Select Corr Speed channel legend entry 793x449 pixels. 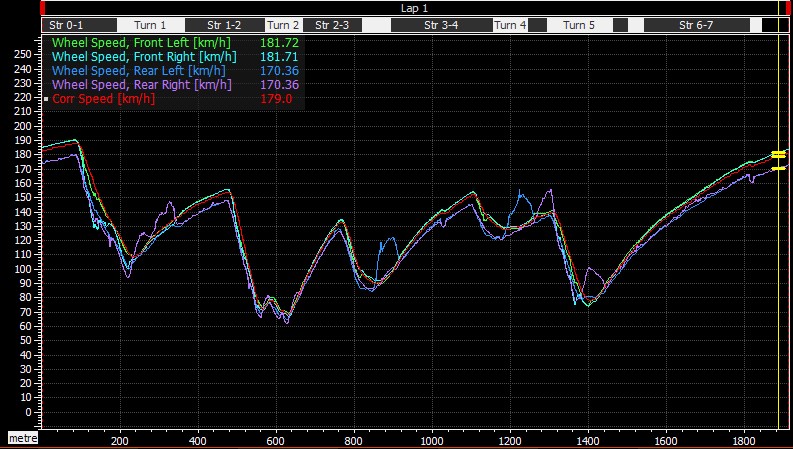(x=104, y=99)
